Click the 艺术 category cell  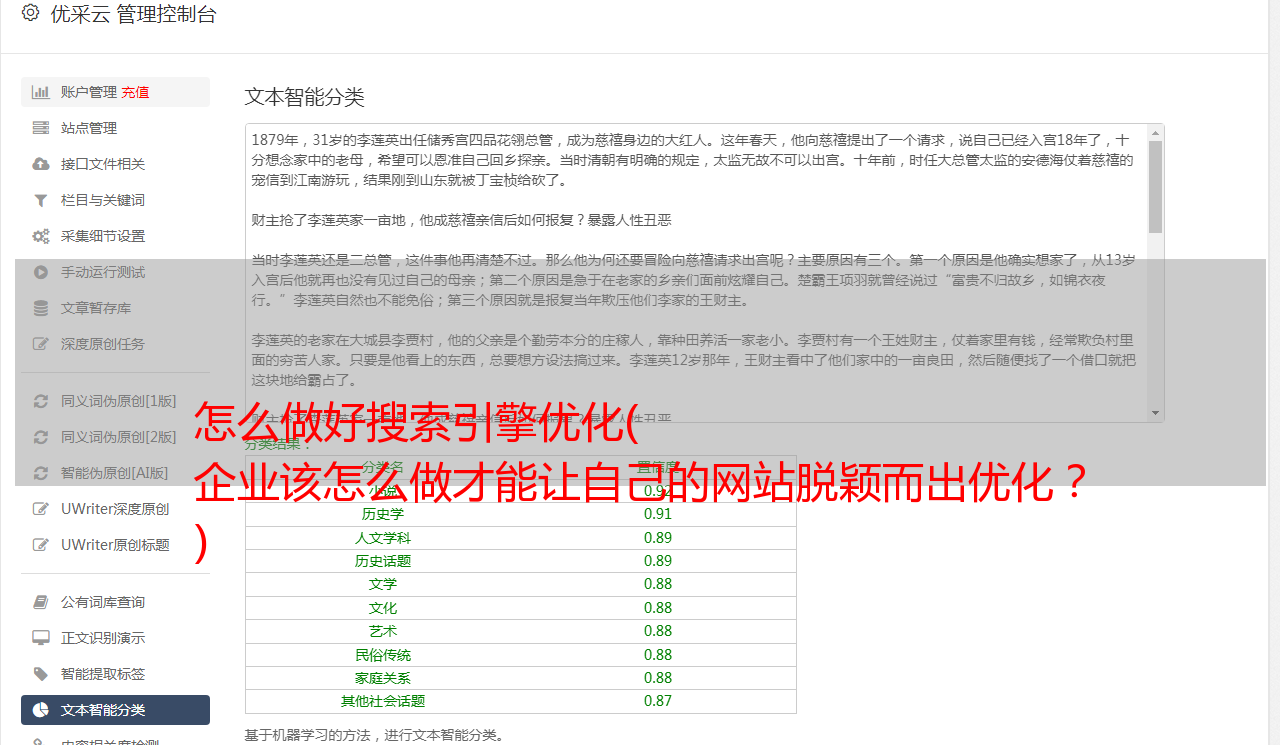(383, 631)
